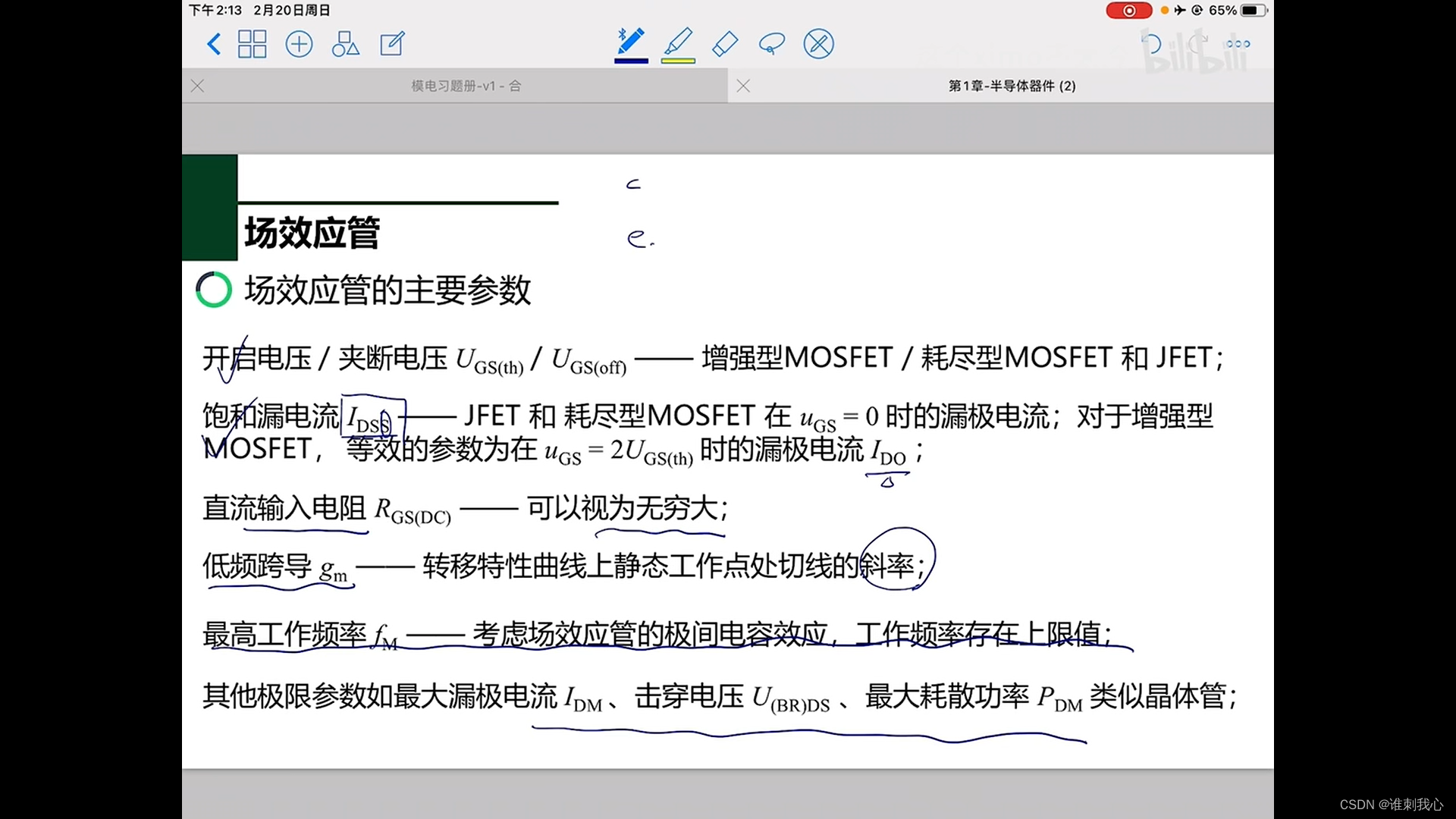Open the edit note icon
This screenshot has height=819, width=1456.
(392, 44)
